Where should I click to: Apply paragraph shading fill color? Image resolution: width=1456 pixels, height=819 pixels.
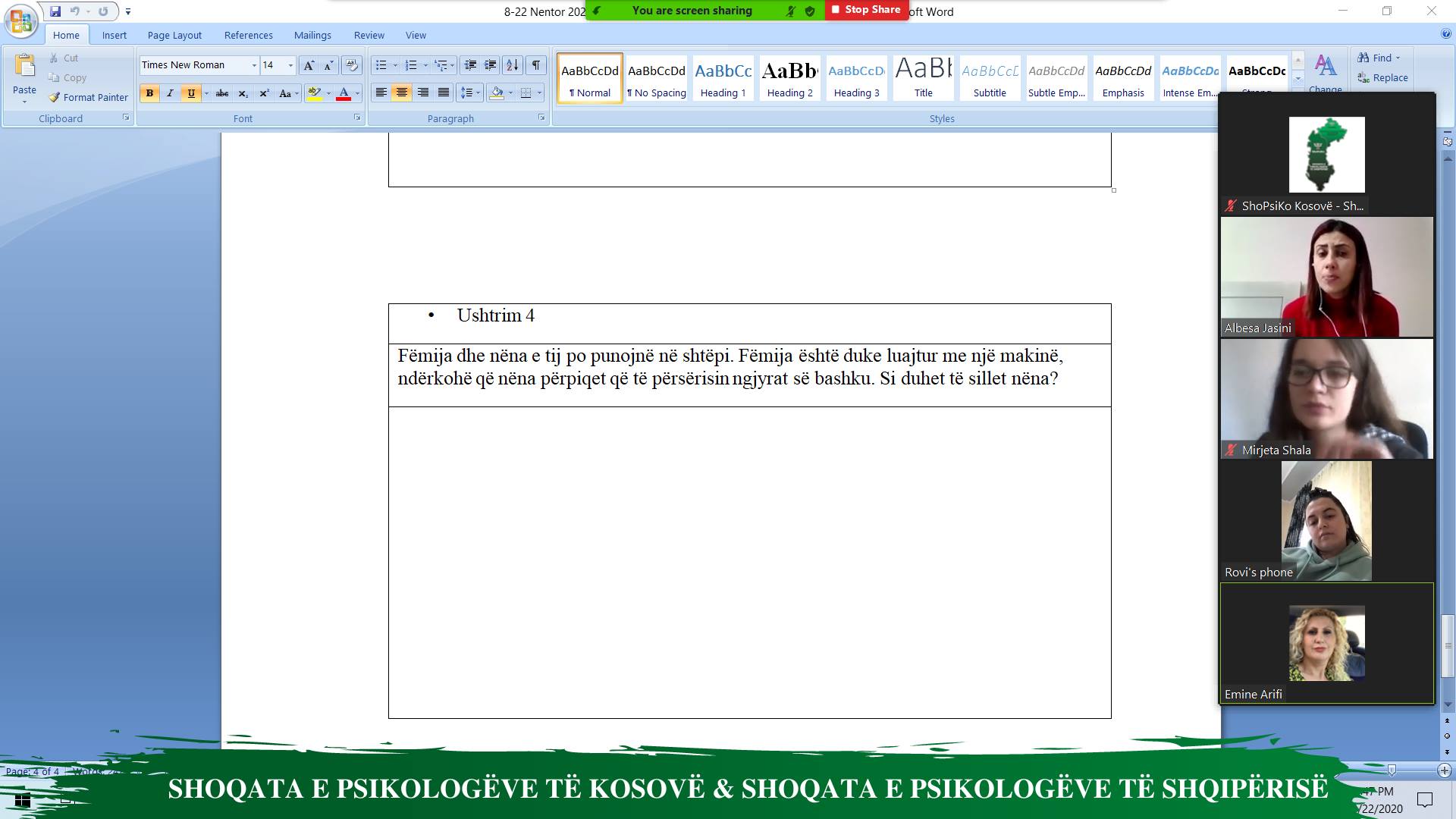pyautogui.click(x=497, y=93)
